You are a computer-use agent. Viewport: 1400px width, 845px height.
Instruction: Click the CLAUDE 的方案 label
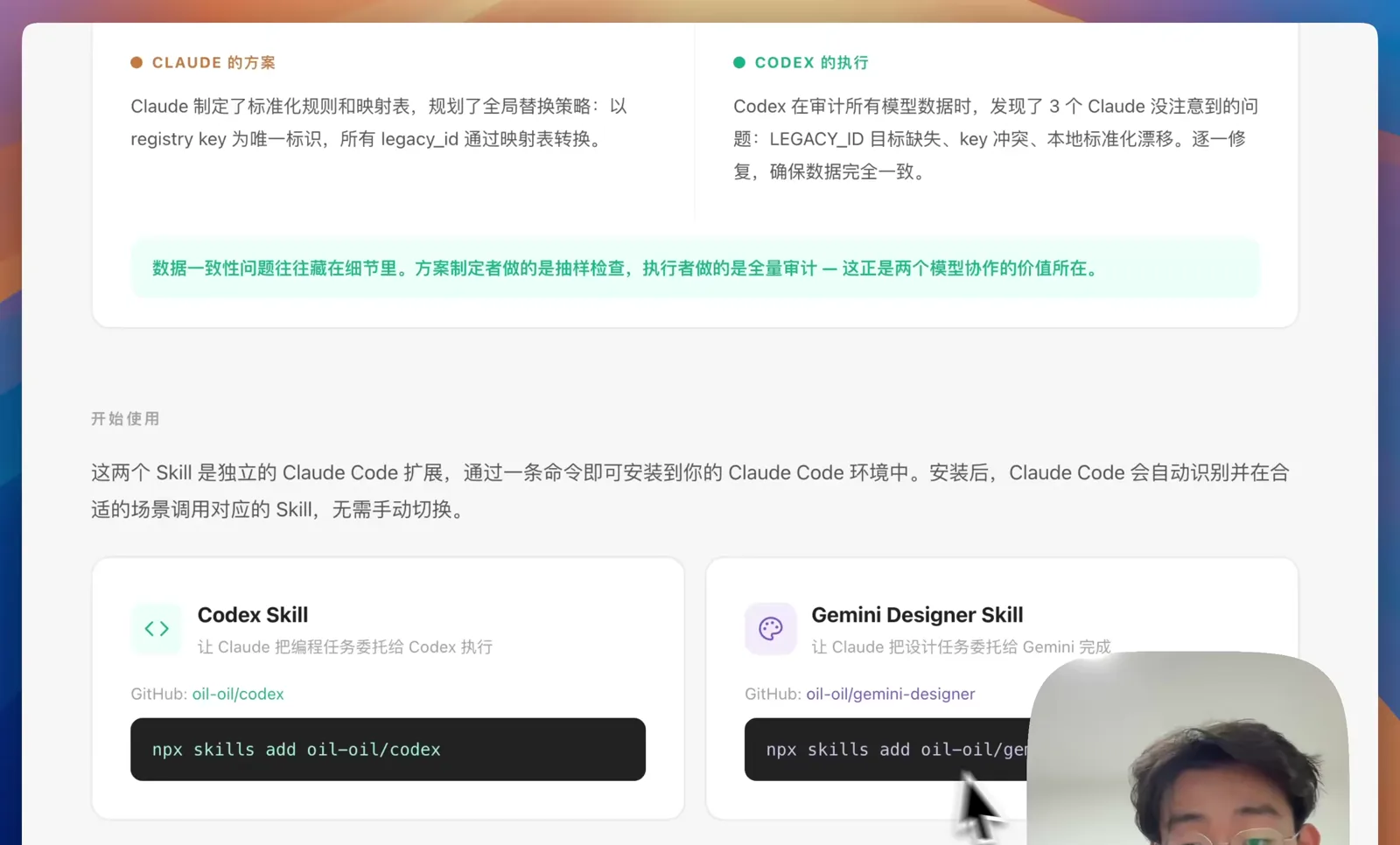[x=213, y=63]
